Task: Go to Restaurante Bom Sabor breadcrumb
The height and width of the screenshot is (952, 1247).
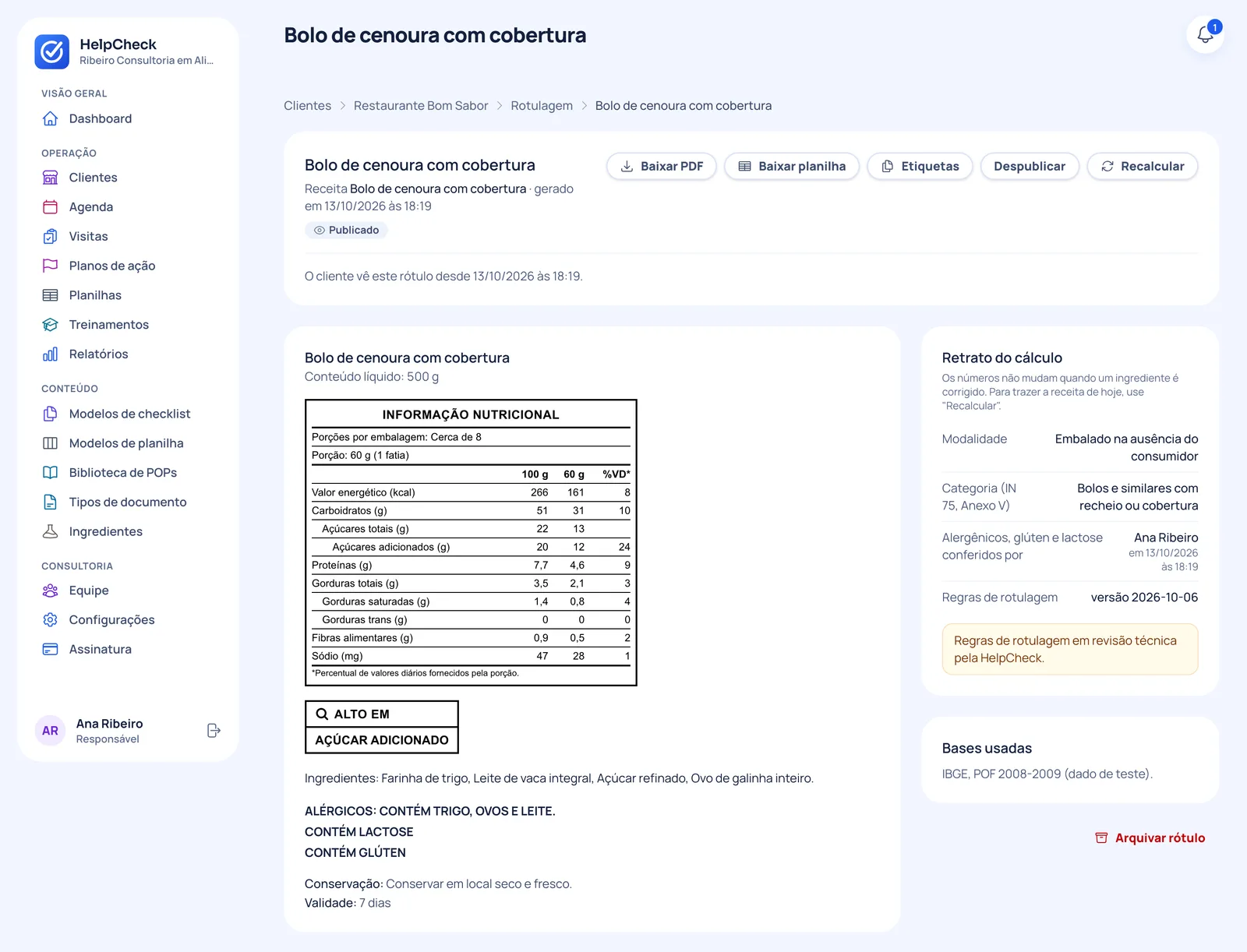Action: [x=421, y=106]
